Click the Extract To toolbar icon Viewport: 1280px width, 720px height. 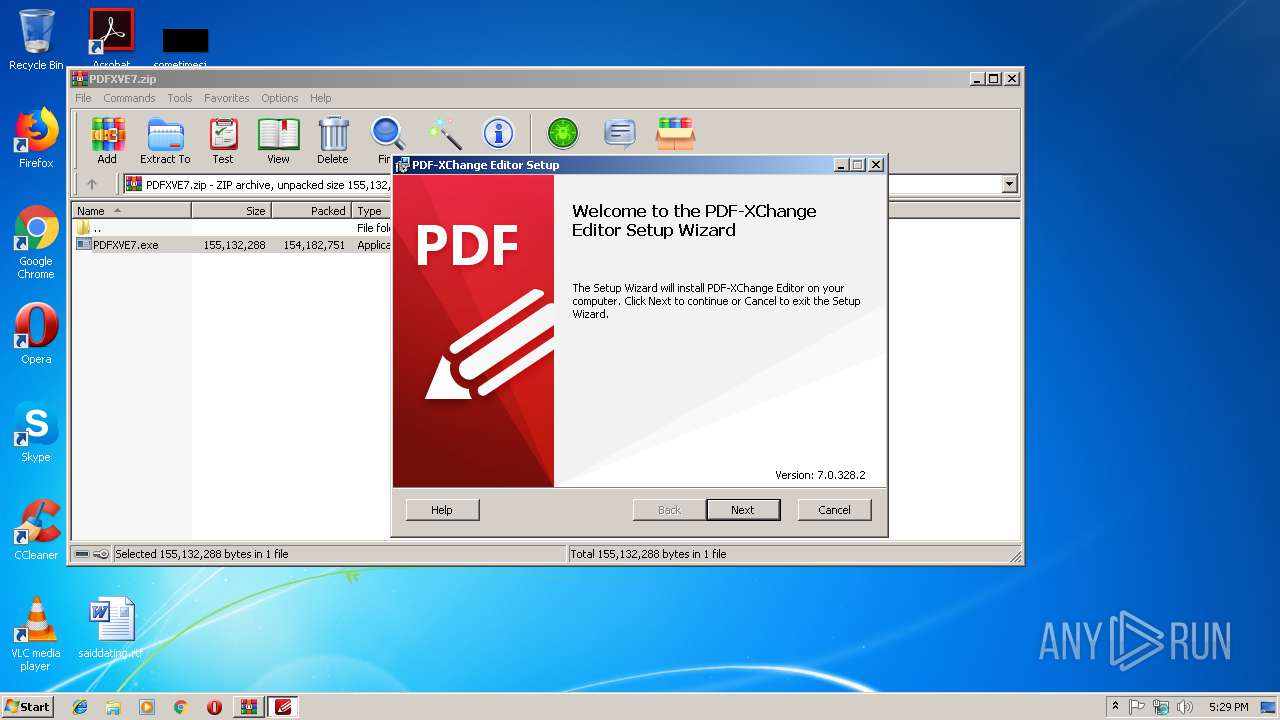(165, 140)
